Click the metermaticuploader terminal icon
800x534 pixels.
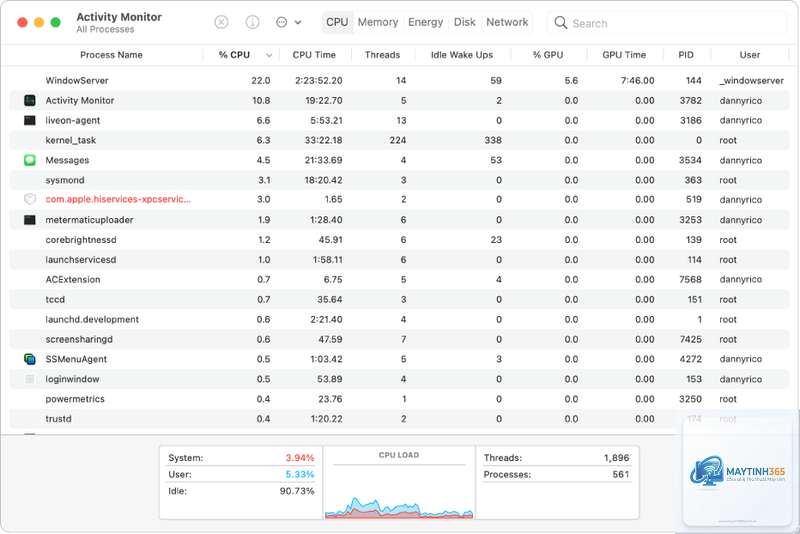[30, 220]
